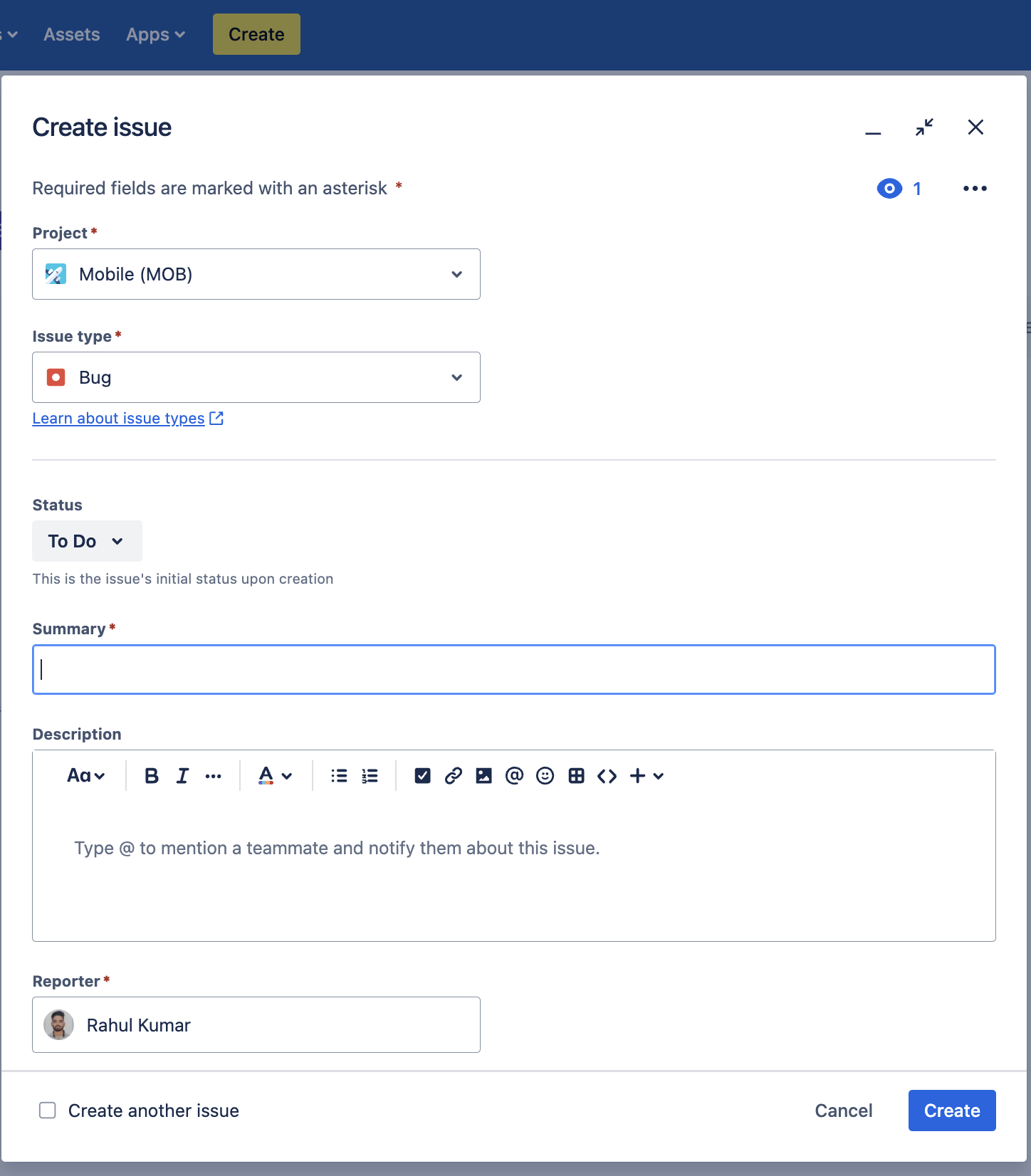Open text styles Aa dropdown
1031x1176 pixels.
85,776
